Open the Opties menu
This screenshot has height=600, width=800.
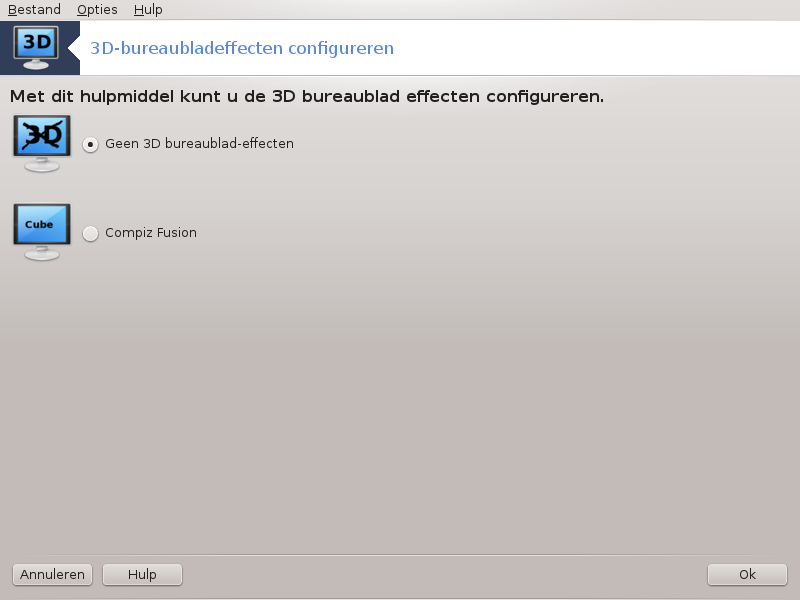[x=97, y=10]
